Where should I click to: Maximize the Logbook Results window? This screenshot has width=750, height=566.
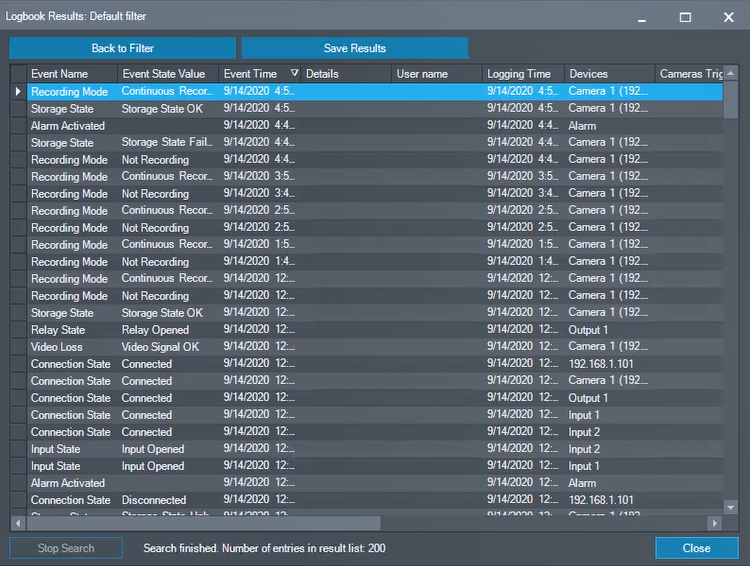(x=685, y=17)
